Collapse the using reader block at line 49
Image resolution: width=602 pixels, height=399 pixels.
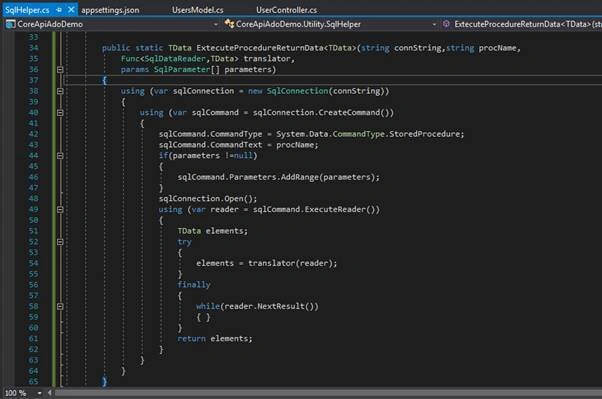(x=60, y=210)
